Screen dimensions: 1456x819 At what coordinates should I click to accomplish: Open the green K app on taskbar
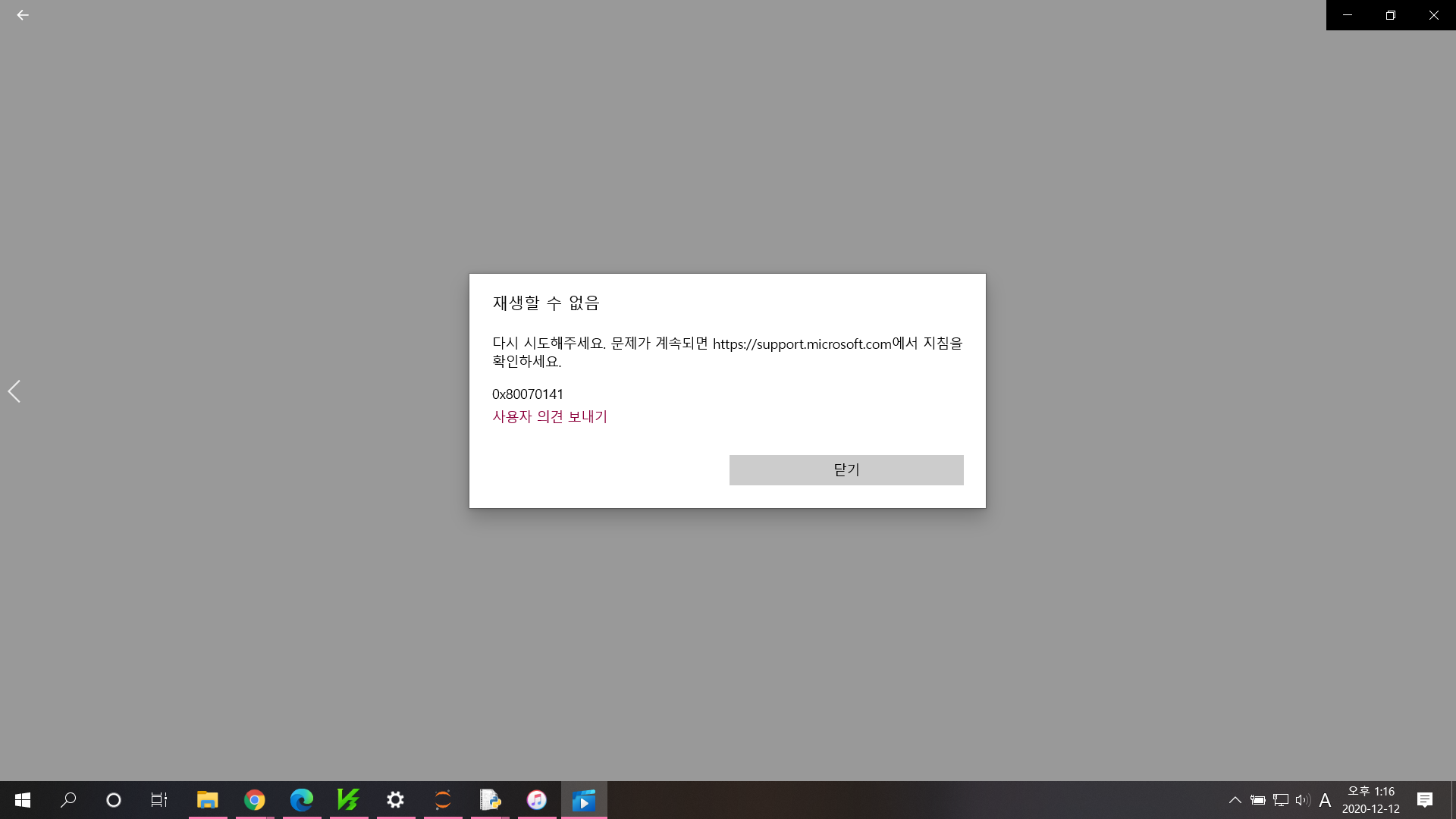(349, 800)
